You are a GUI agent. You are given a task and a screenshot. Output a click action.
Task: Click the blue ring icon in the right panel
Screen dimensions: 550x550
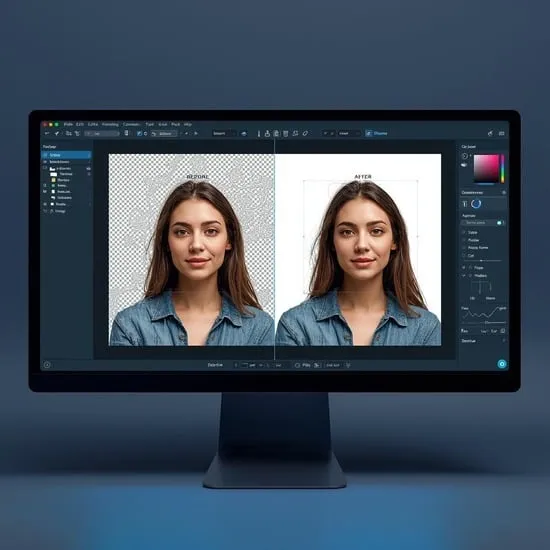476,204
